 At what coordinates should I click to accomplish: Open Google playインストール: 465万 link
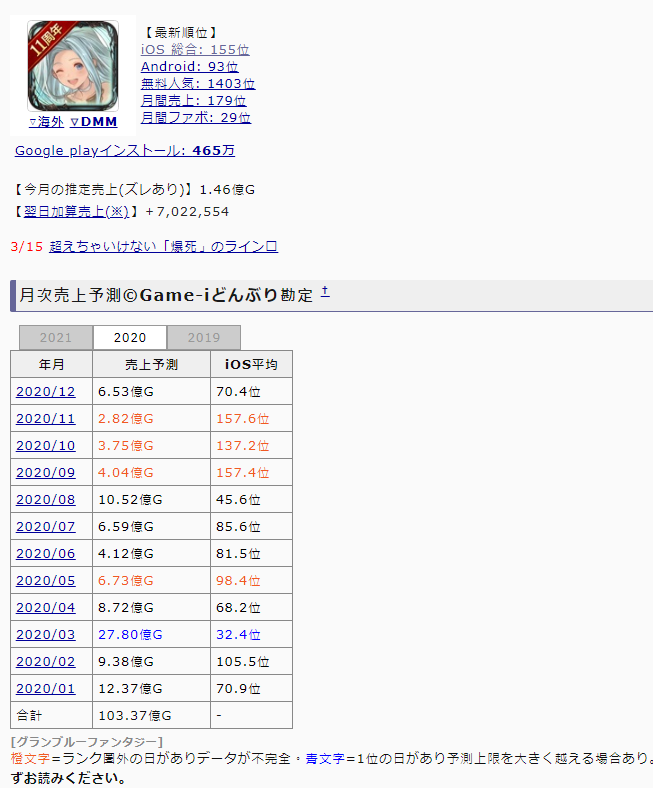tap(125, 150)
